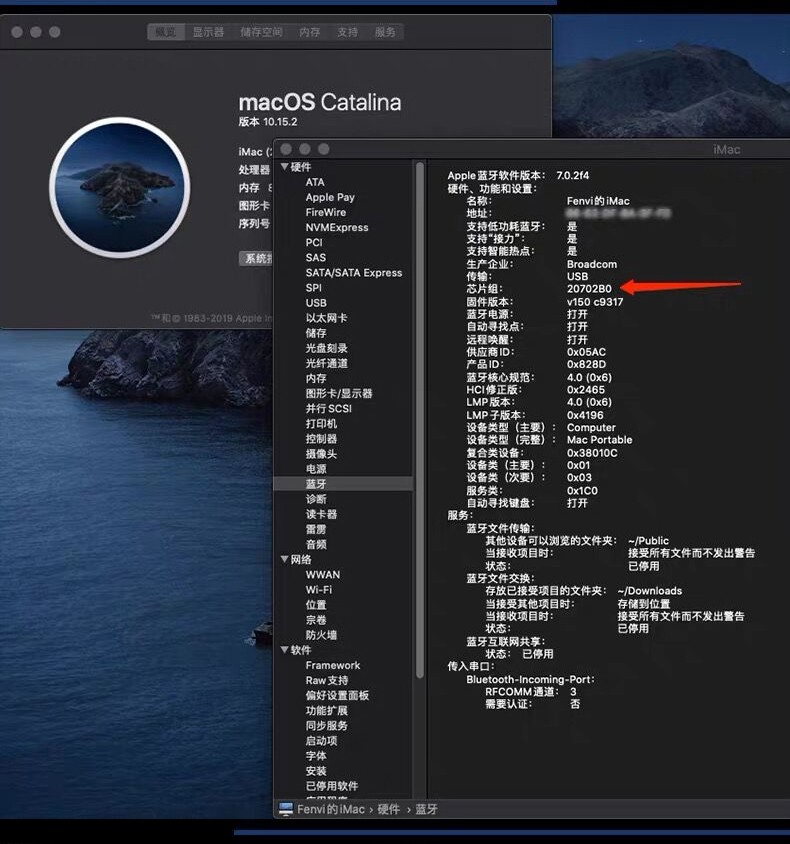Select 字体 entry in sidebar
This screenshot has height=844, width=790.
(316, 755)
